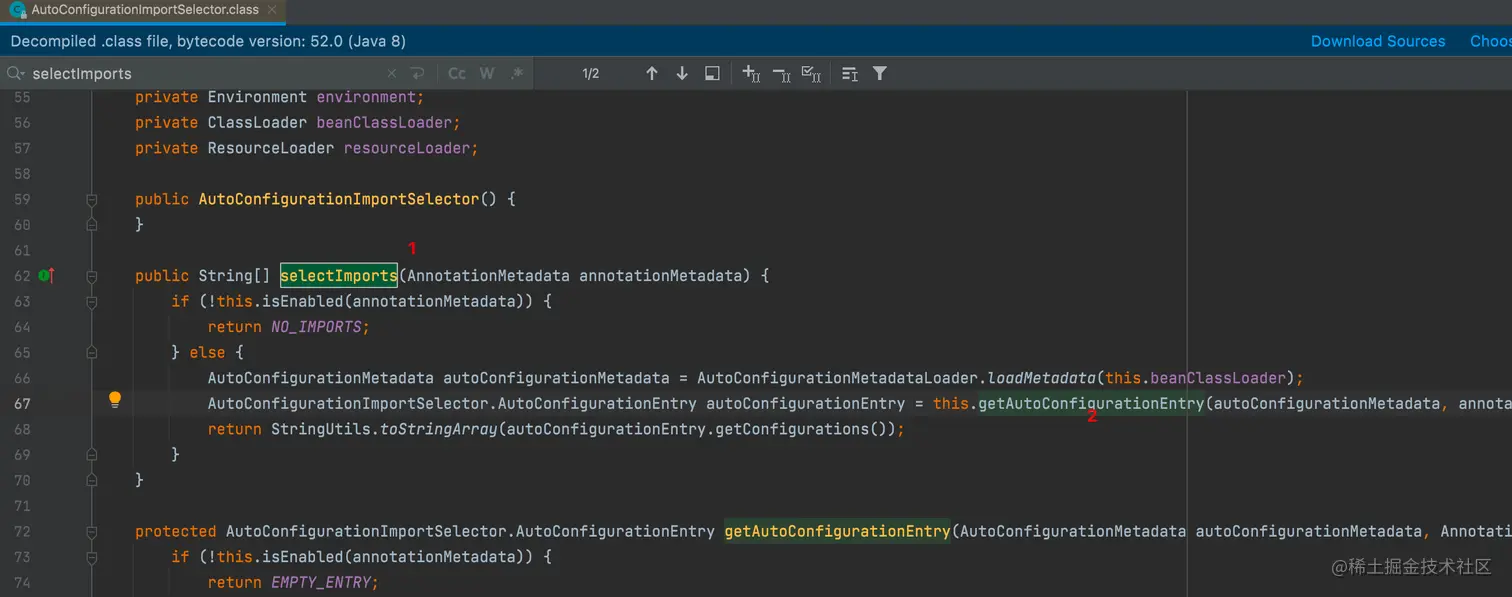Add selection for next occurrence icon

752,74
